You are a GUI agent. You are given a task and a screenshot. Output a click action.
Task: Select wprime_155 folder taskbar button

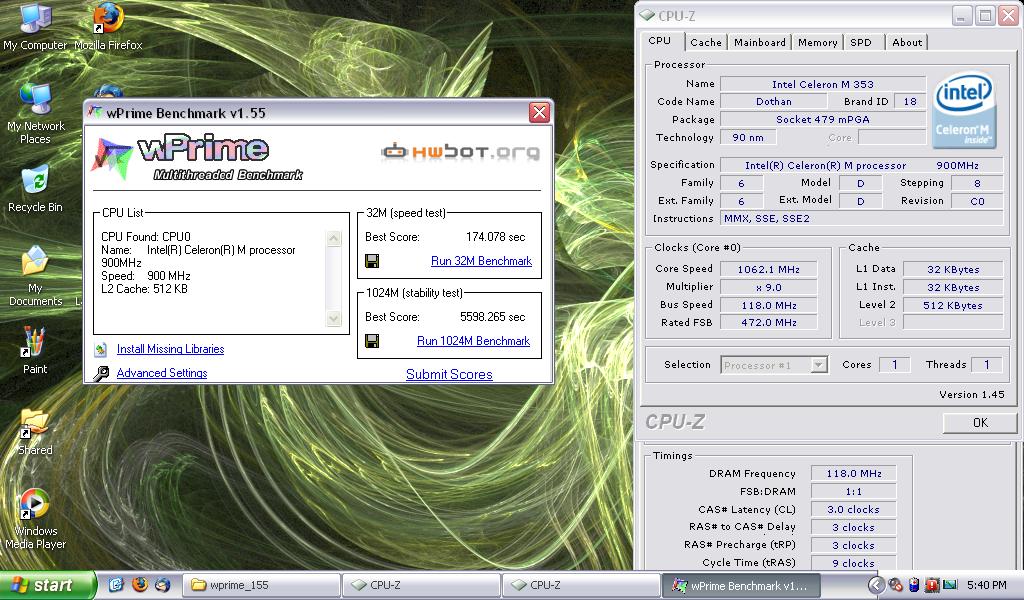coord(261,585)
